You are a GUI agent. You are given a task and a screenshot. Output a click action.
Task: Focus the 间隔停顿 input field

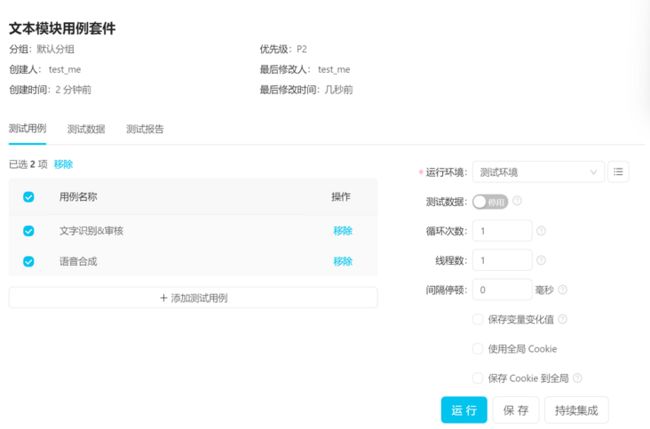502,290
